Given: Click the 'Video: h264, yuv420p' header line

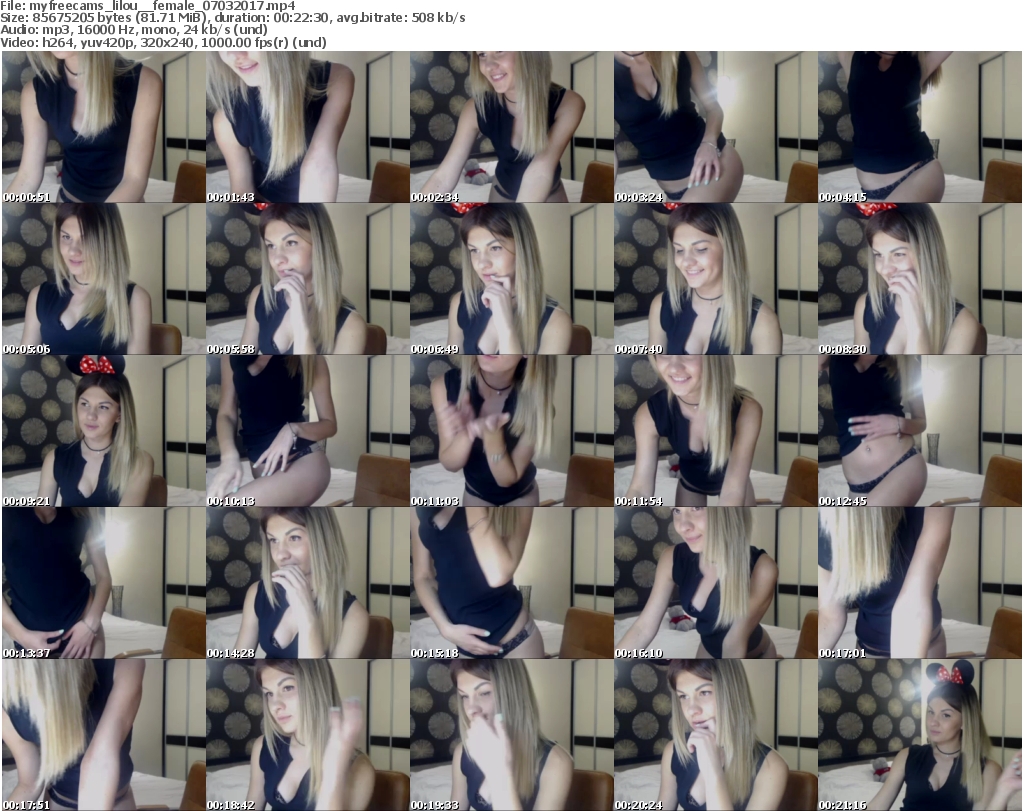Looking at the screenshot, I should coord(163,42).
